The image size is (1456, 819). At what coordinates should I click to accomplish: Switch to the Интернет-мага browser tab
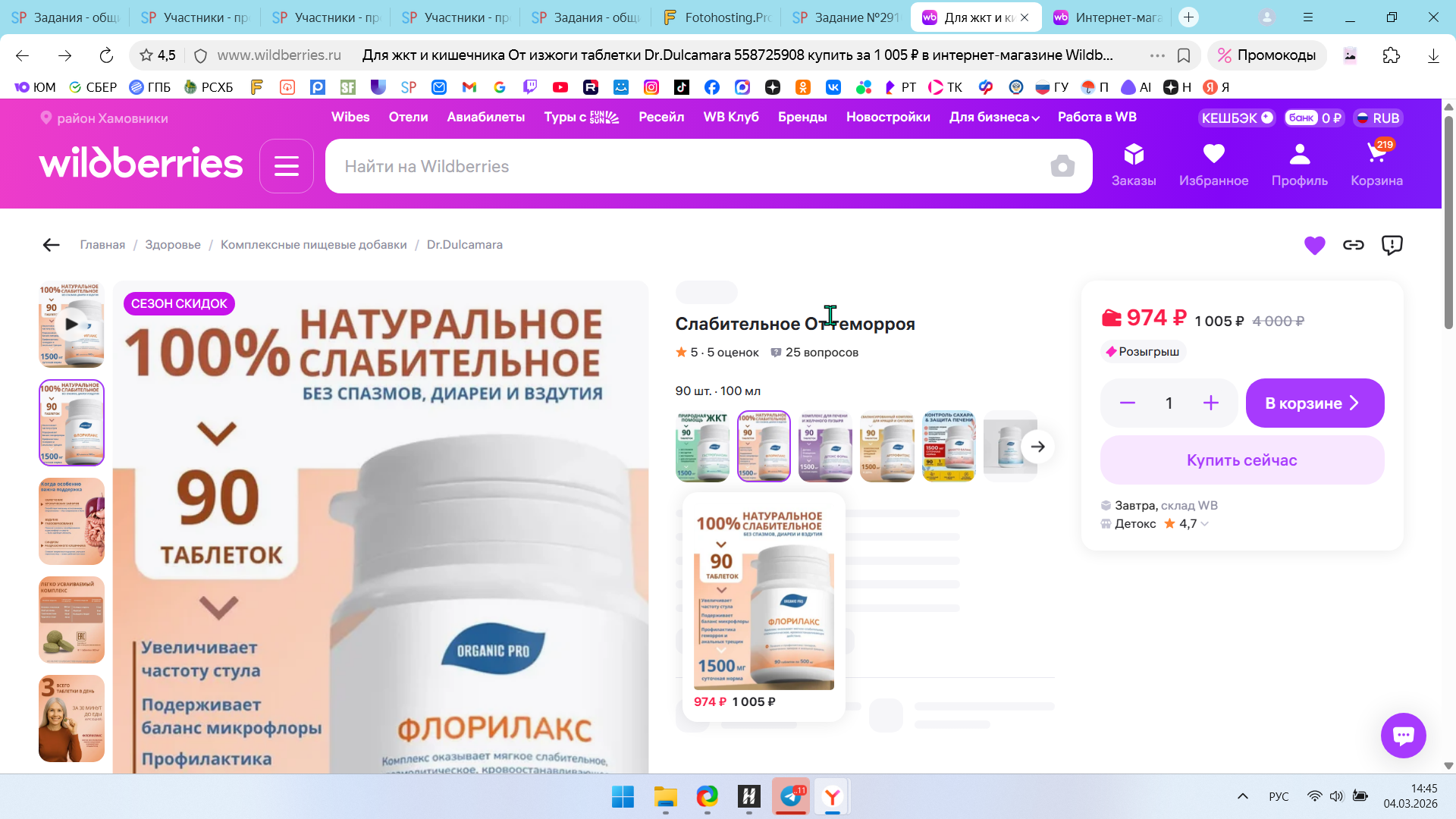(1109, 17)
